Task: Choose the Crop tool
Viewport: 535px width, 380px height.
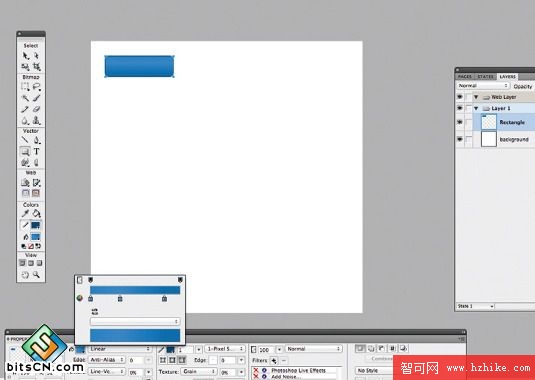Action: coord(36,67)
